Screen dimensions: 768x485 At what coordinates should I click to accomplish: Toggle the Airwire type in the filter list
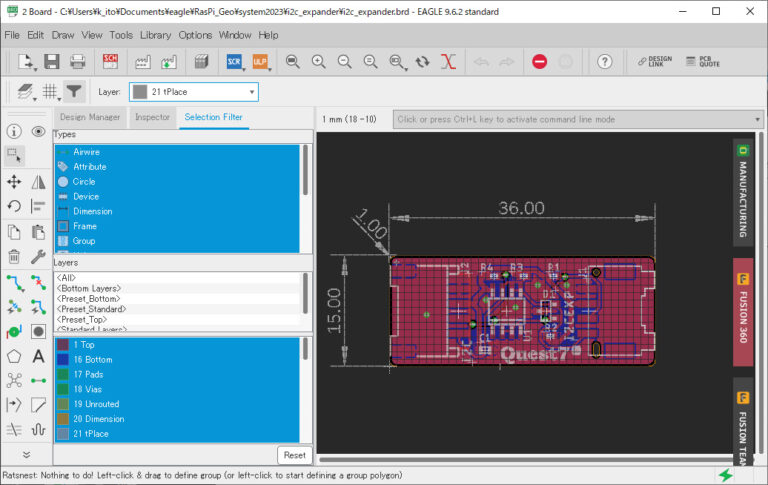(x=87, y=152)
